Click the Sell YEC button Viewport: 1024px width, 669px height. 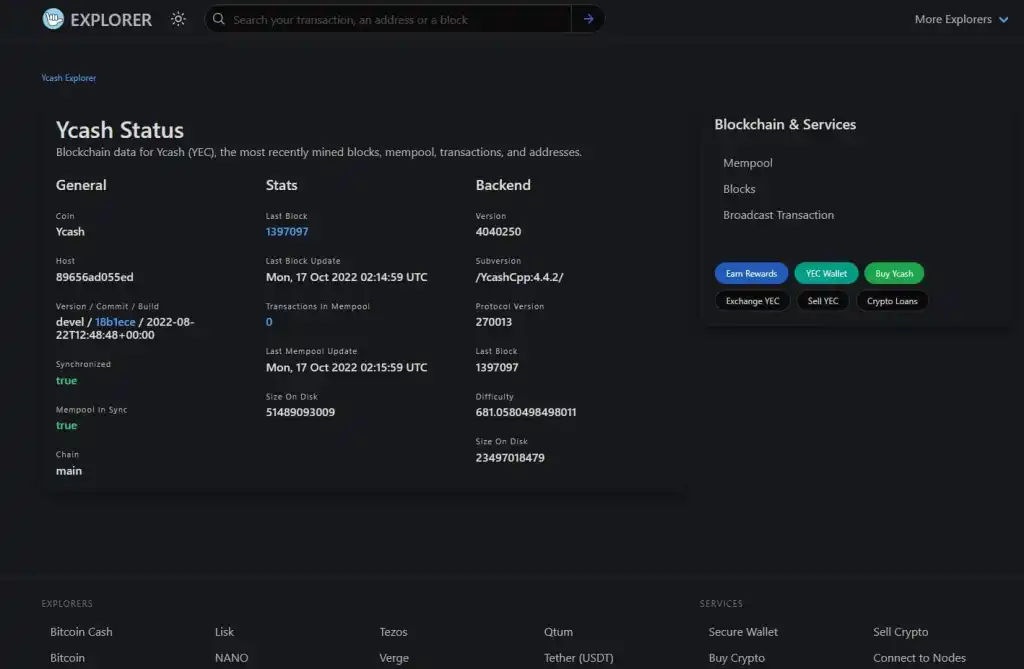coord(823,301)
